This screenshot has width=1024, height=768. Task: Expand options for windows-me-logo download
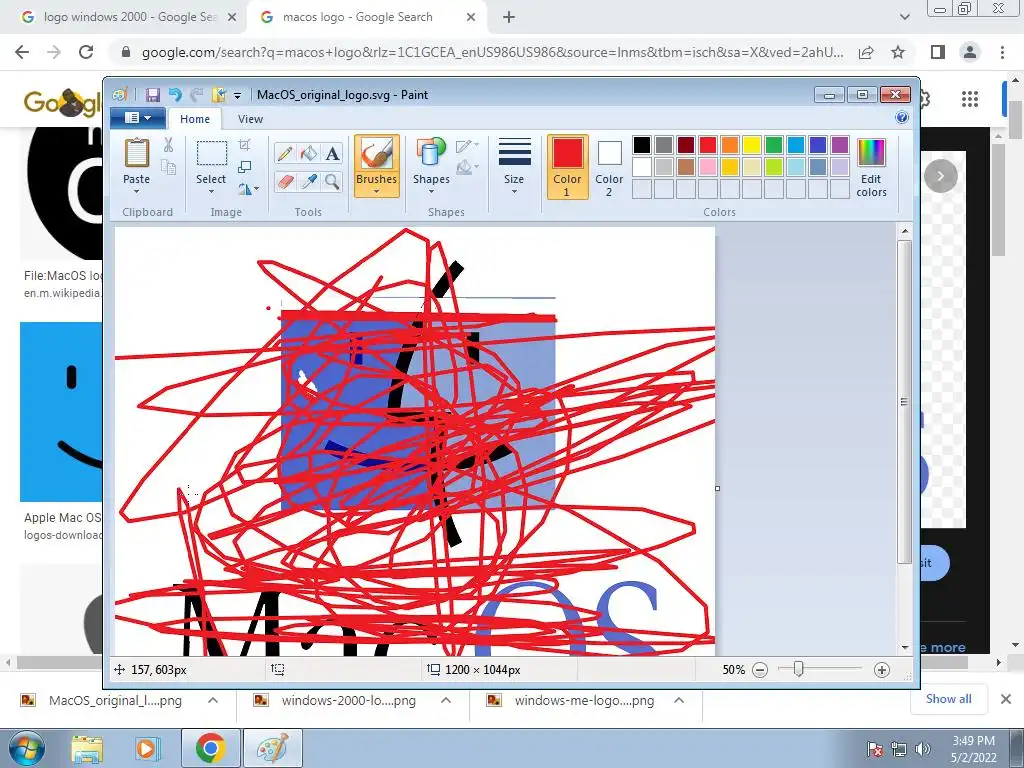click(x=679, y=701)
